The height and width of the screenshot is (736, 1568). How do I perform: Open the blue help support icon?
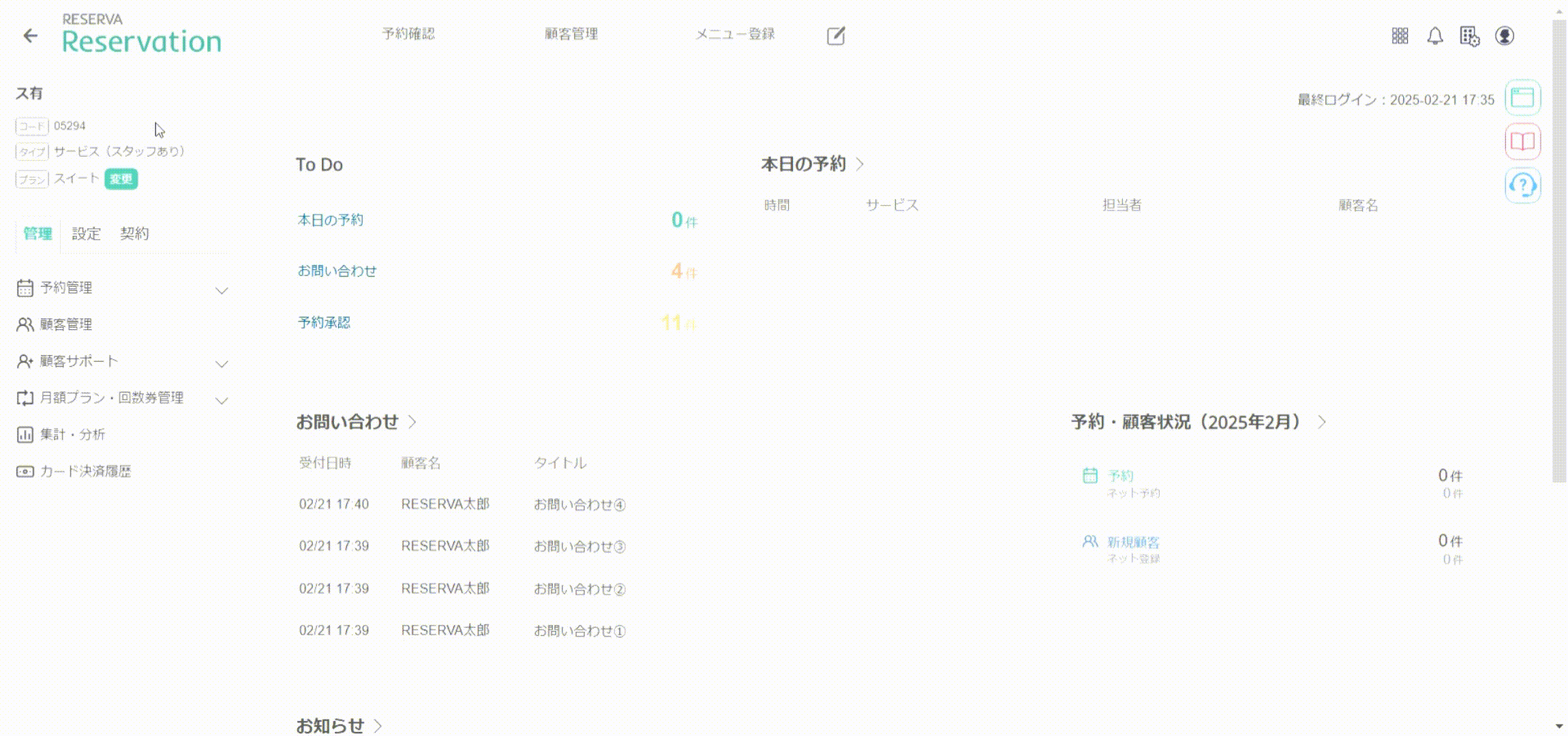click(x=1522, y=185)
